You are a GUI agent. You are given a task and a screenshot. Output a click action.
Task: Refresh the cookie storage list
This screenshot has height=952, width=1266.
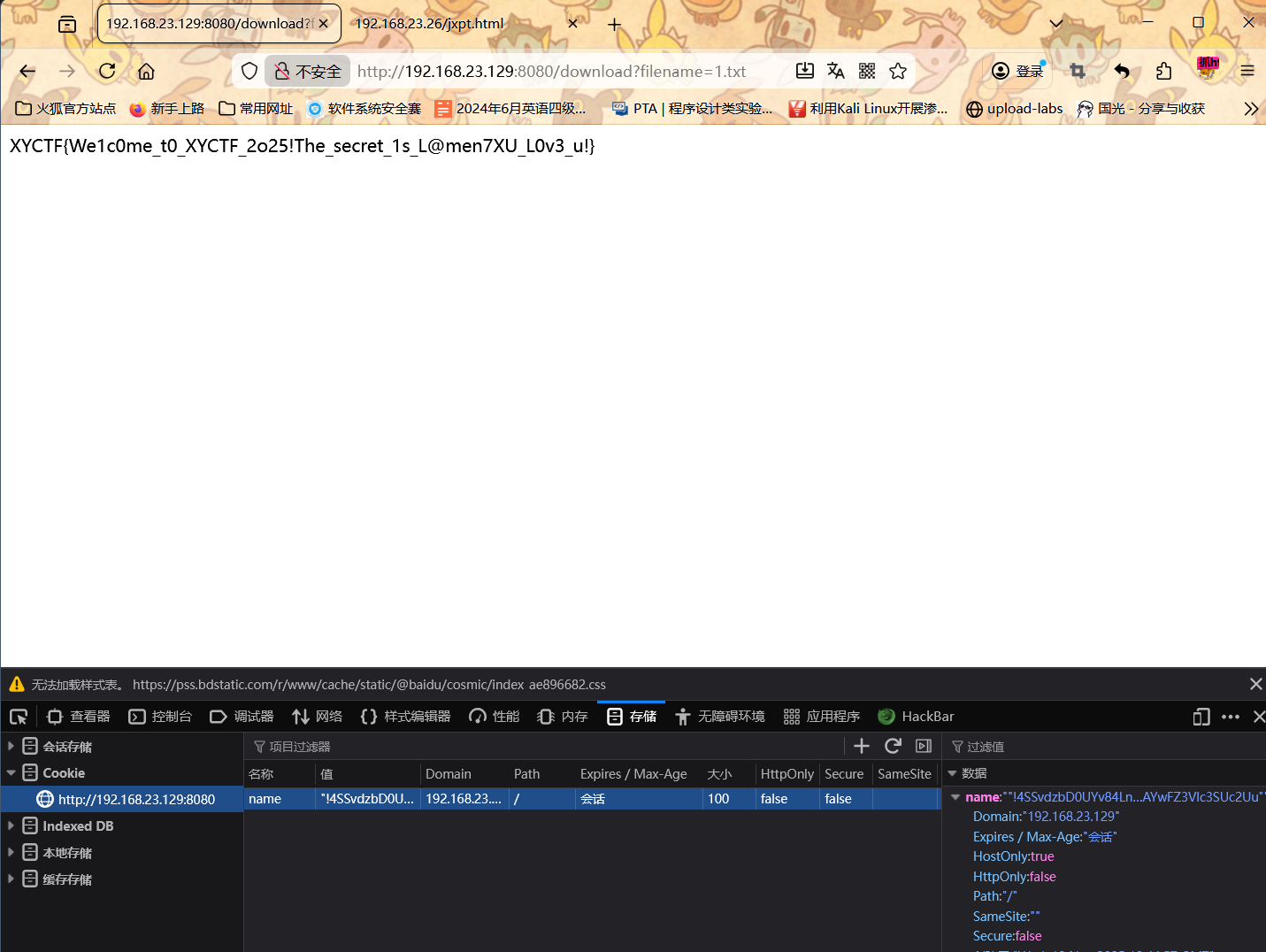(x=893, y=746)
